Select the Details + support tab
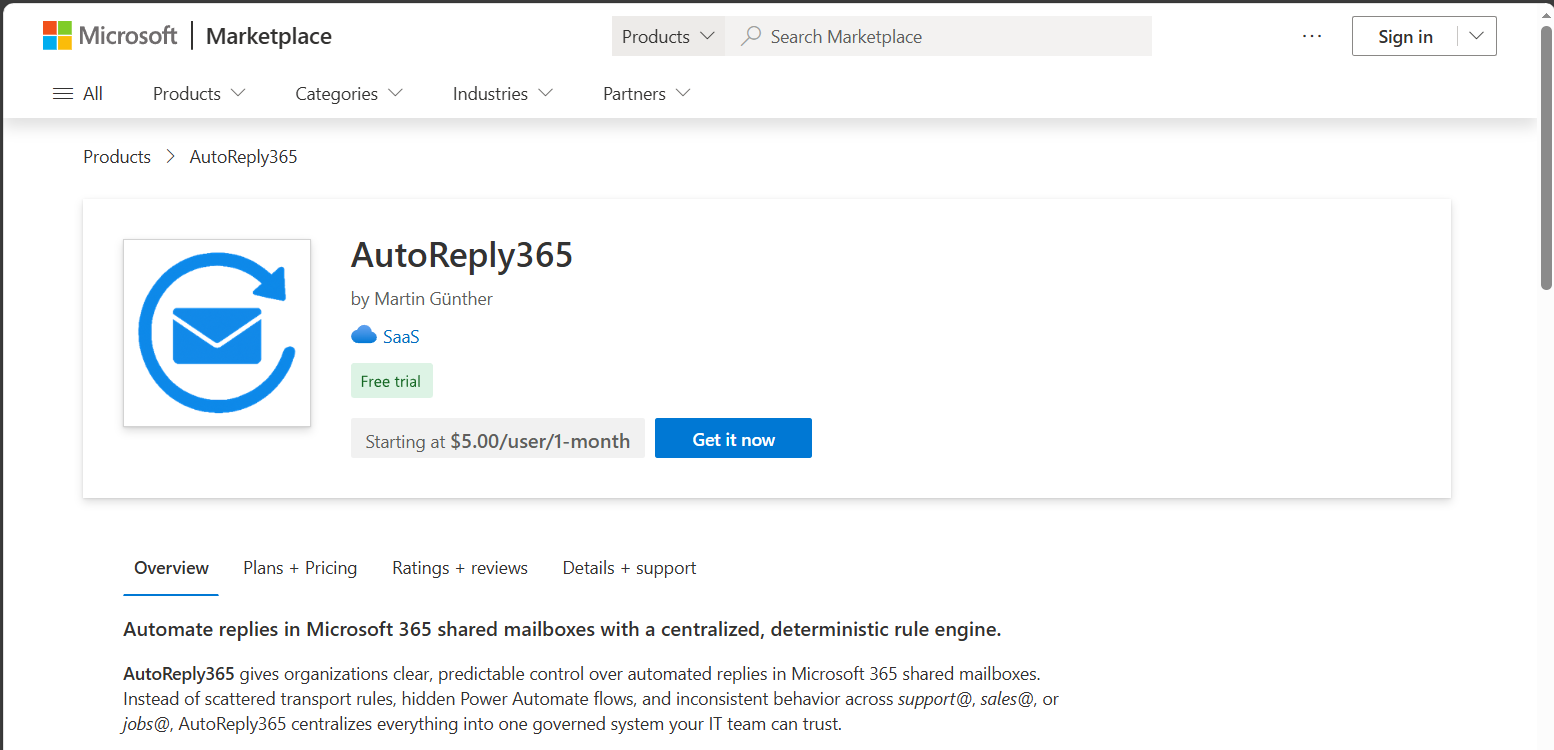 [x=629, y=568]
